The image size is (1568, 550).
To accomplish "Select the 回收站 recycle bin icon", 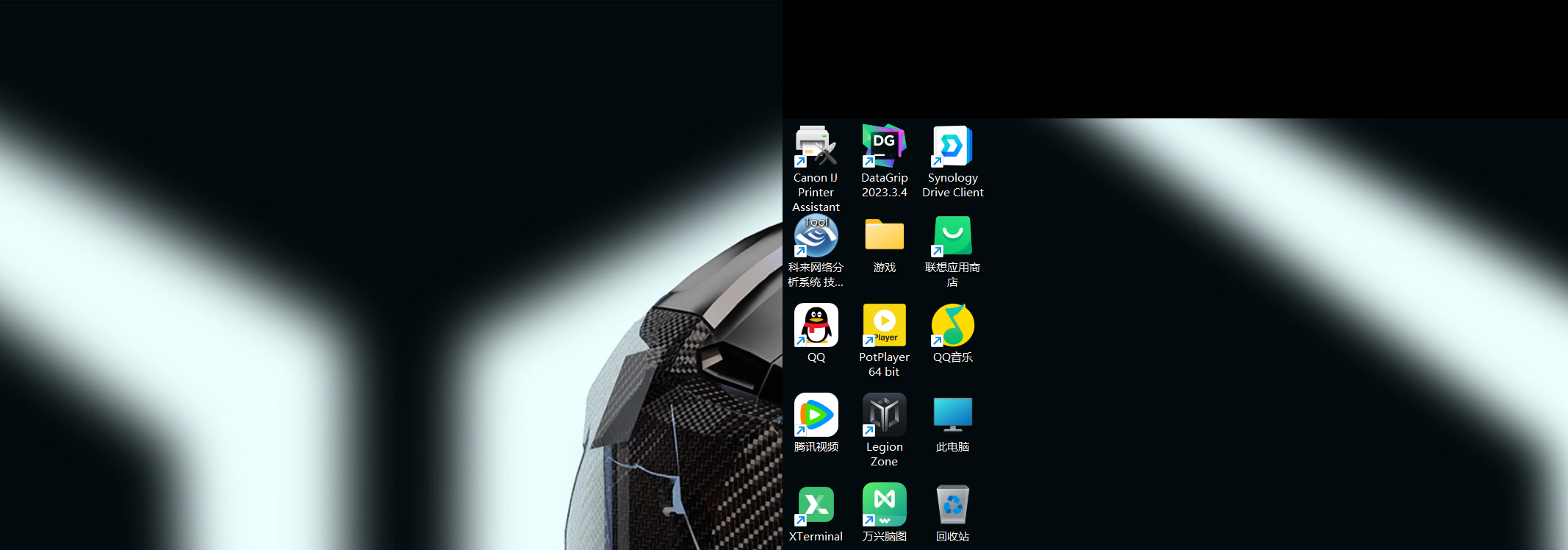I will 952,504.
